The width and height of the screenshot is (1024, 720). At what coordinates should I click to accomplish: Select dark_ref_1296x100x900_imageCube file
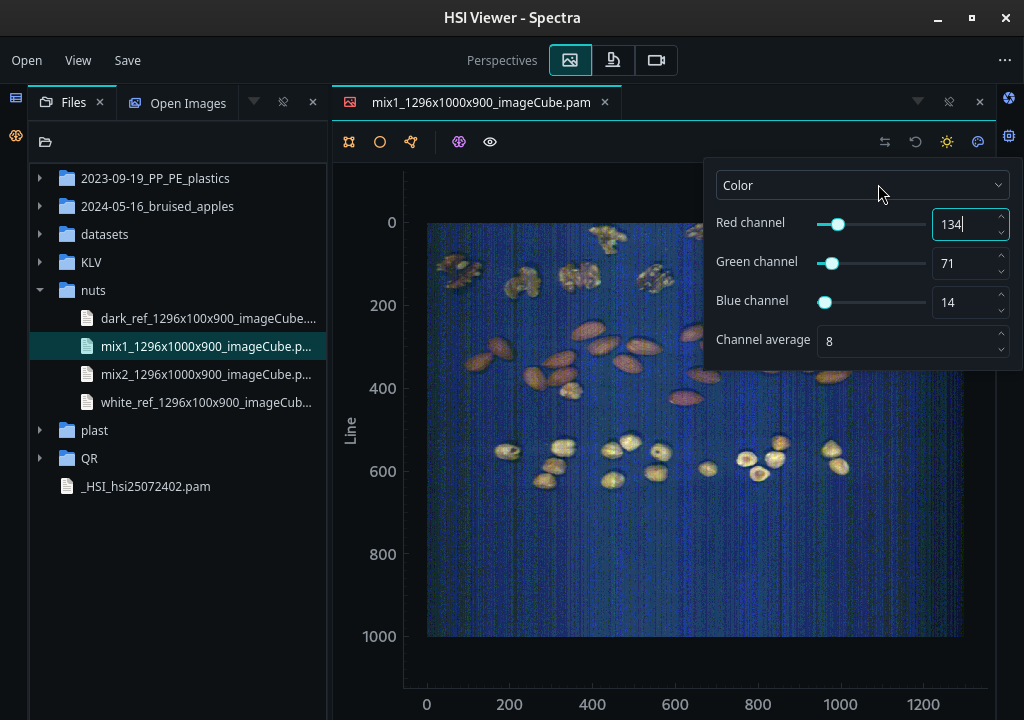(178, 318)
